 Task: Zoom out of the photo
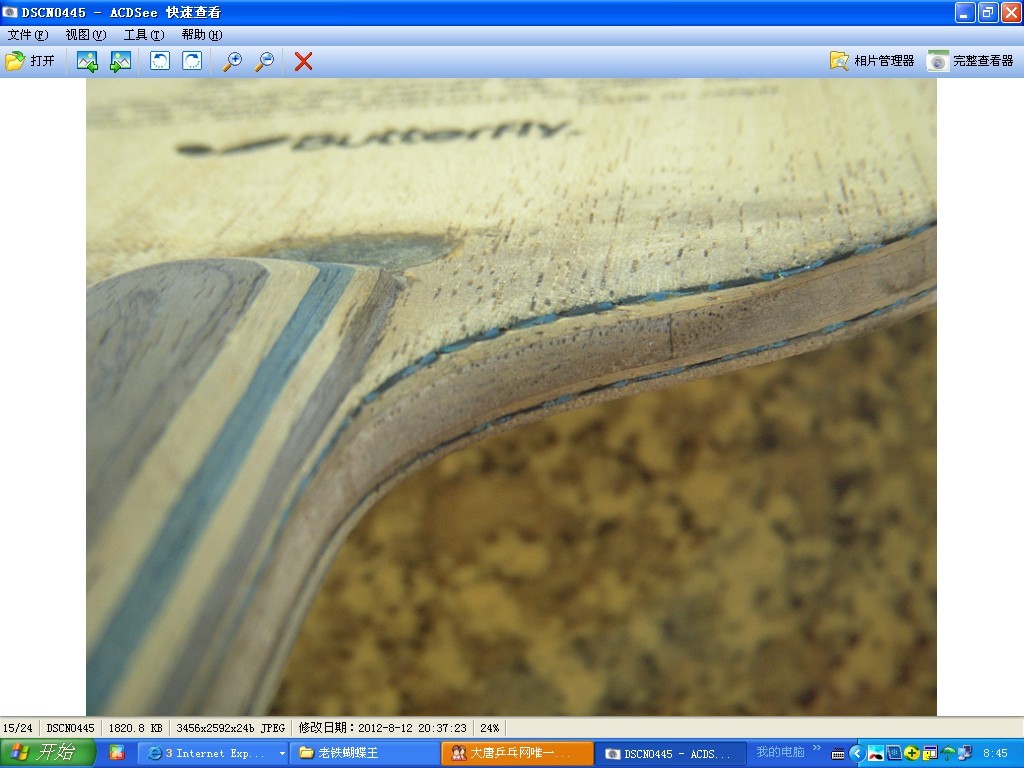tap(264, 61)
